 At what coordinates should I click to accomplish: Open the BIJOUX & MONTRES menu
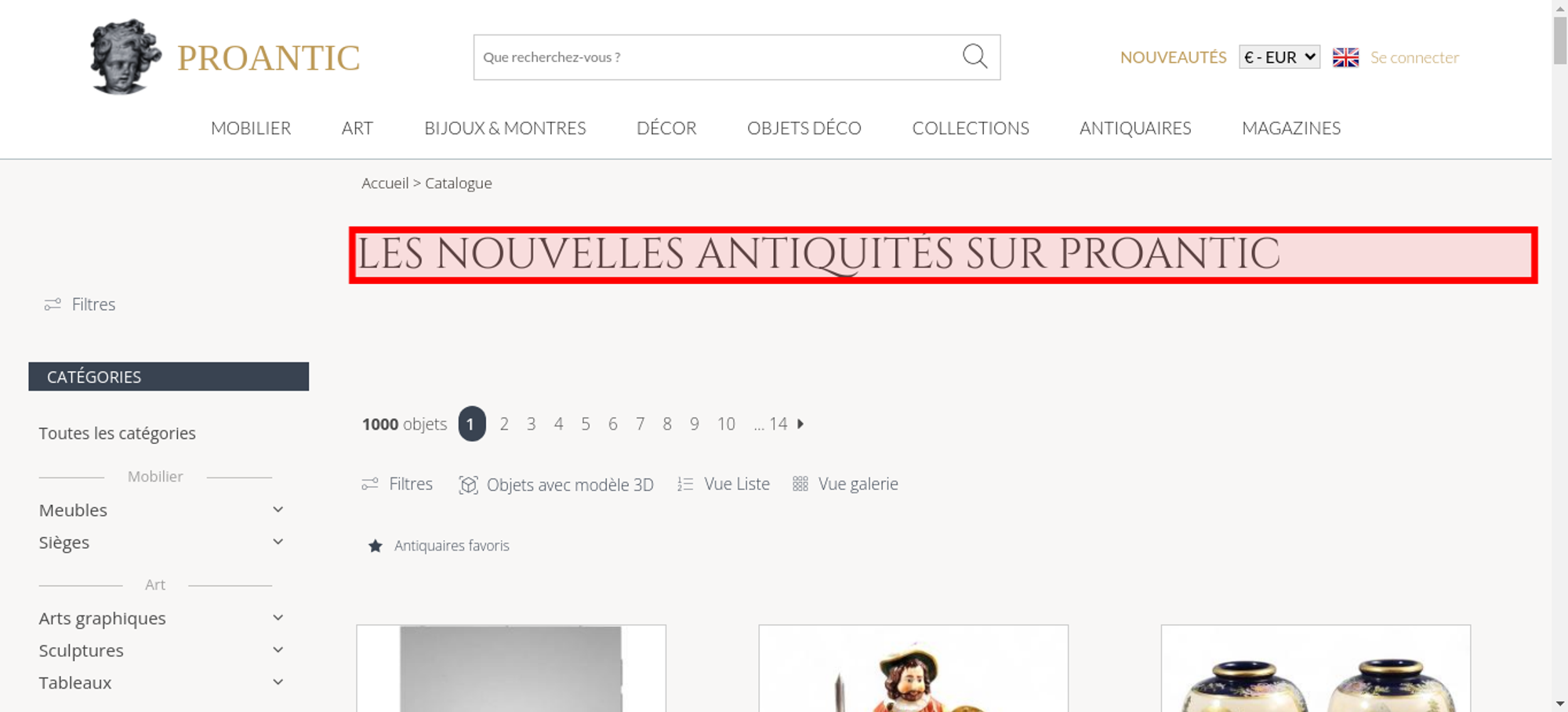[x=505, y=128]
